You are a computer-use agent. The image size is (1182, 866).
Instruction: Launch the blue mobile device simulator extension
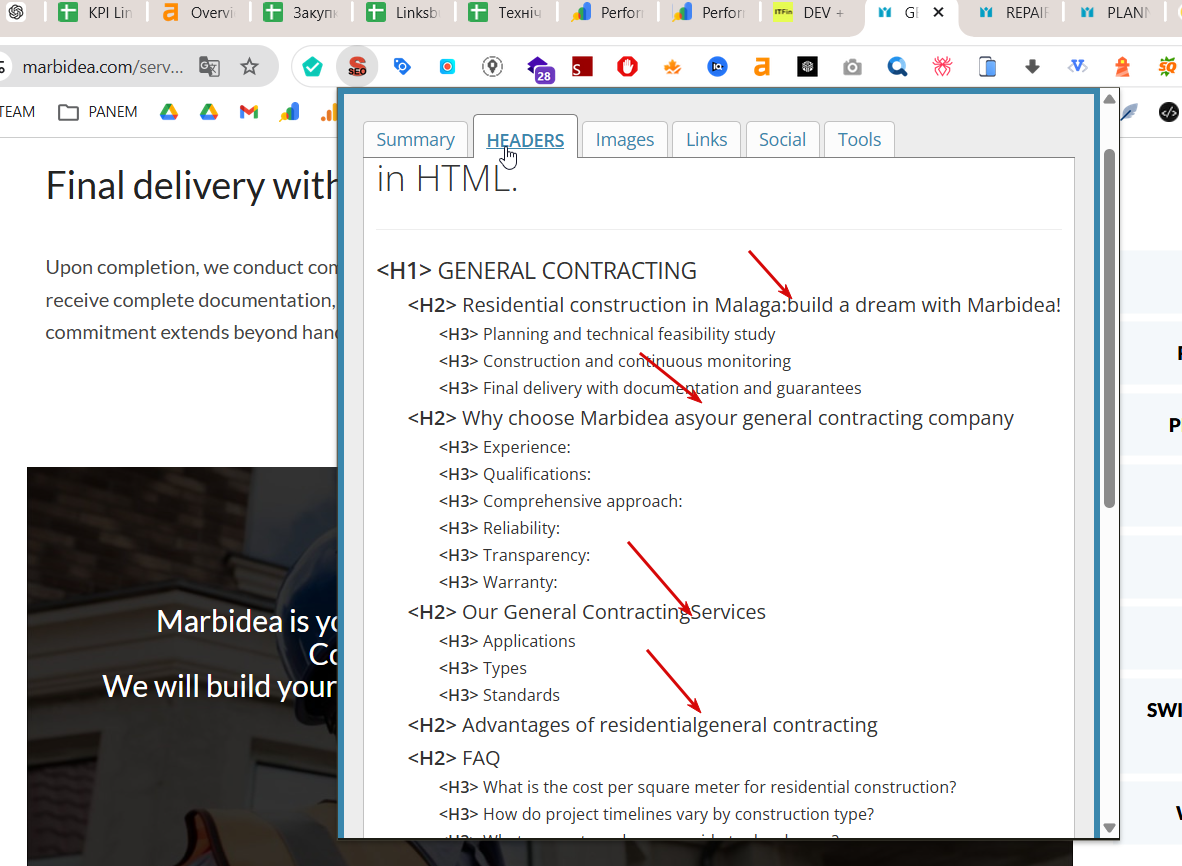point(988,67)
